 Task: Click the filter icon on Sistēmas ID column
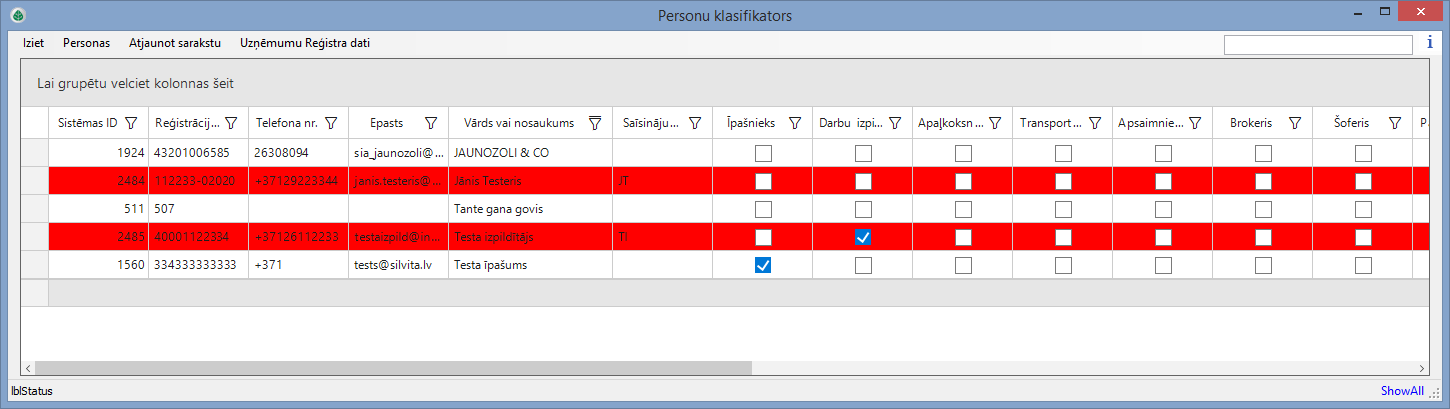130,123
